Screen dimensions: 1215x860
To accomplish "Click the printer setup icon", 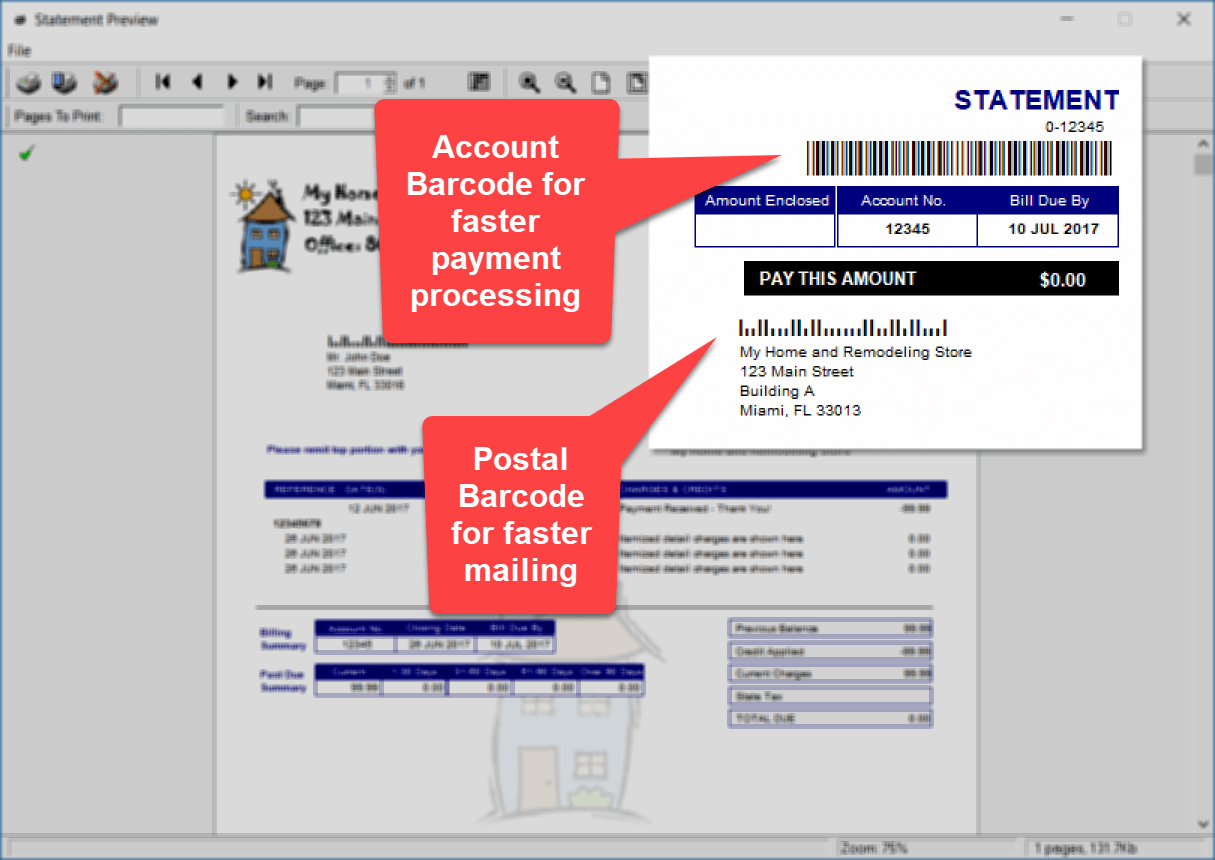I will 66,82.
